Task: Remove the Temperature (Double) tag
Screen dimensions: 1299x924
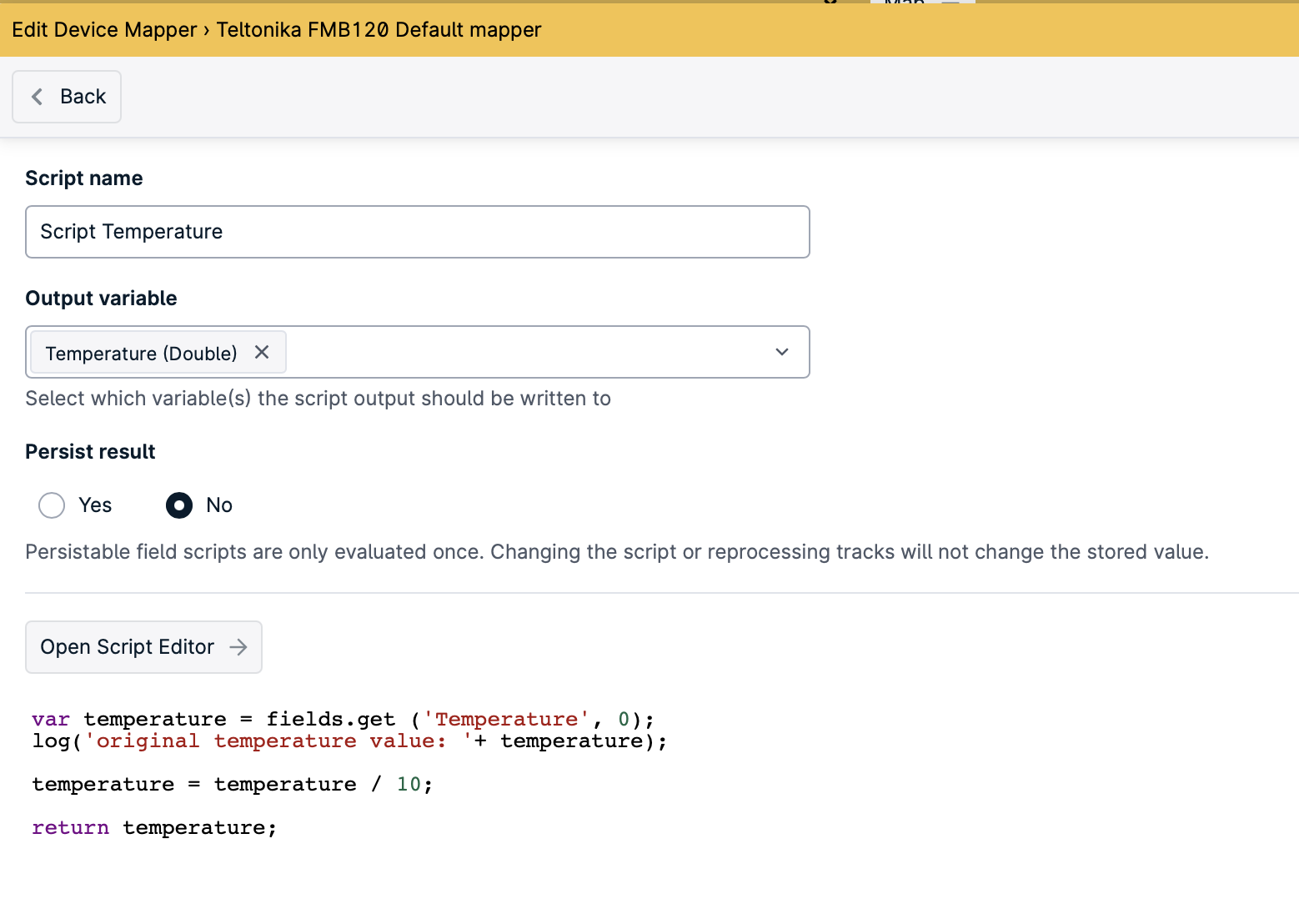Action: [x=262, y=353]
